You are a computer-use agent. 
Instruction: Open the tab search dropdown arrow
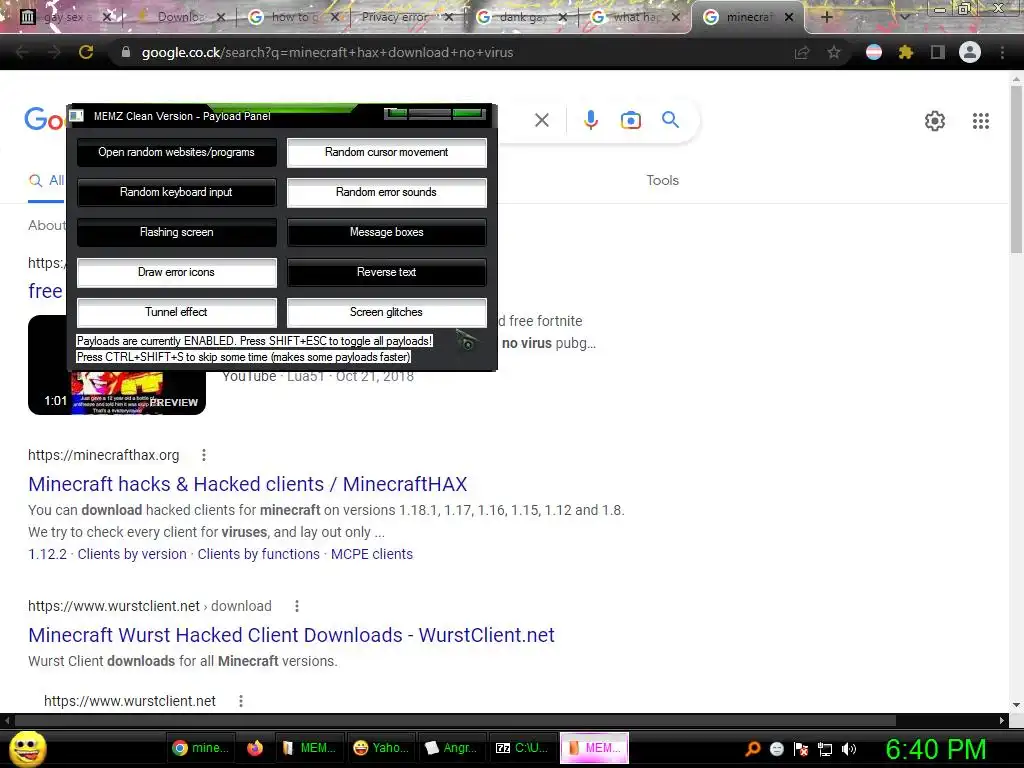coord(904,17)
